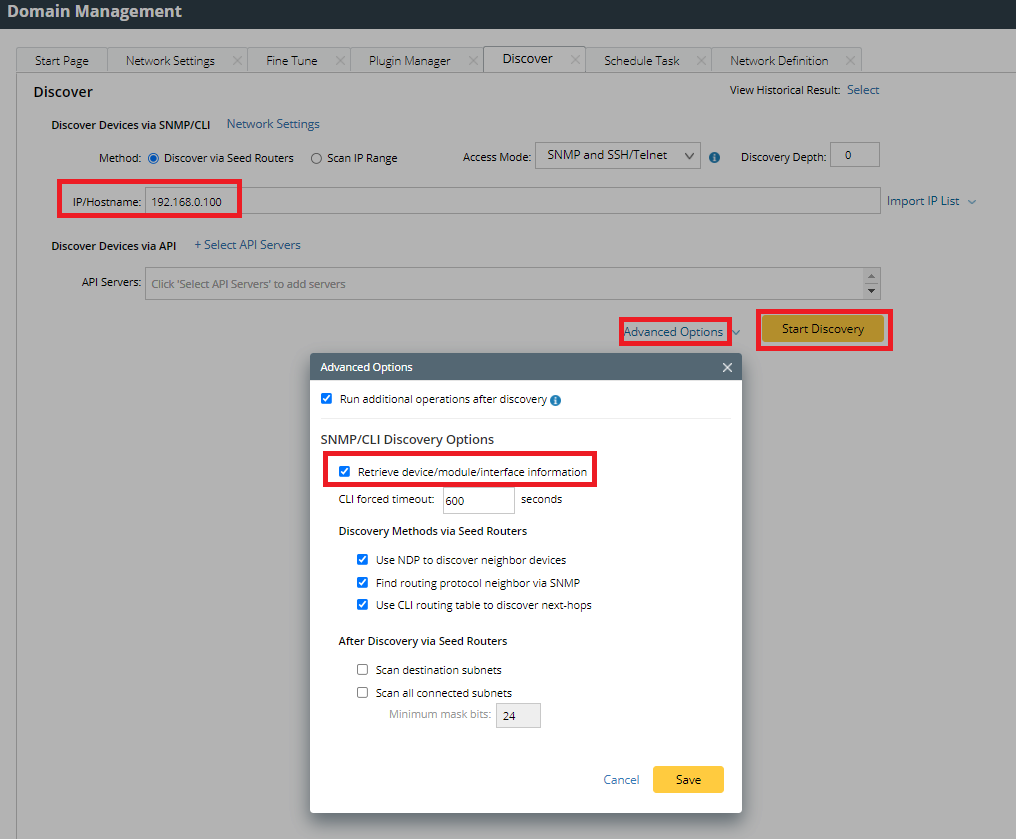Uncheck Retrieve device/module/interface information
This screenshot has height=839, width=1017.
tap(345, 472)
